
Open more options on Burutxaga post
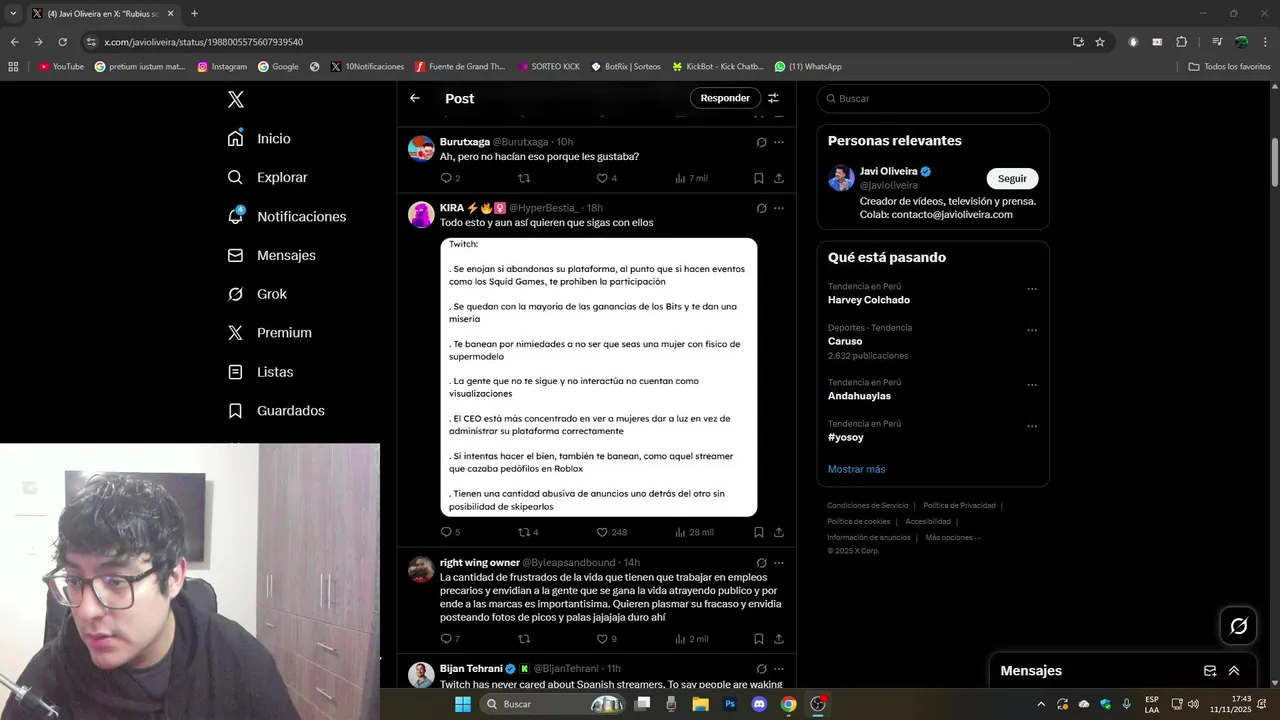tap(779, 142)
